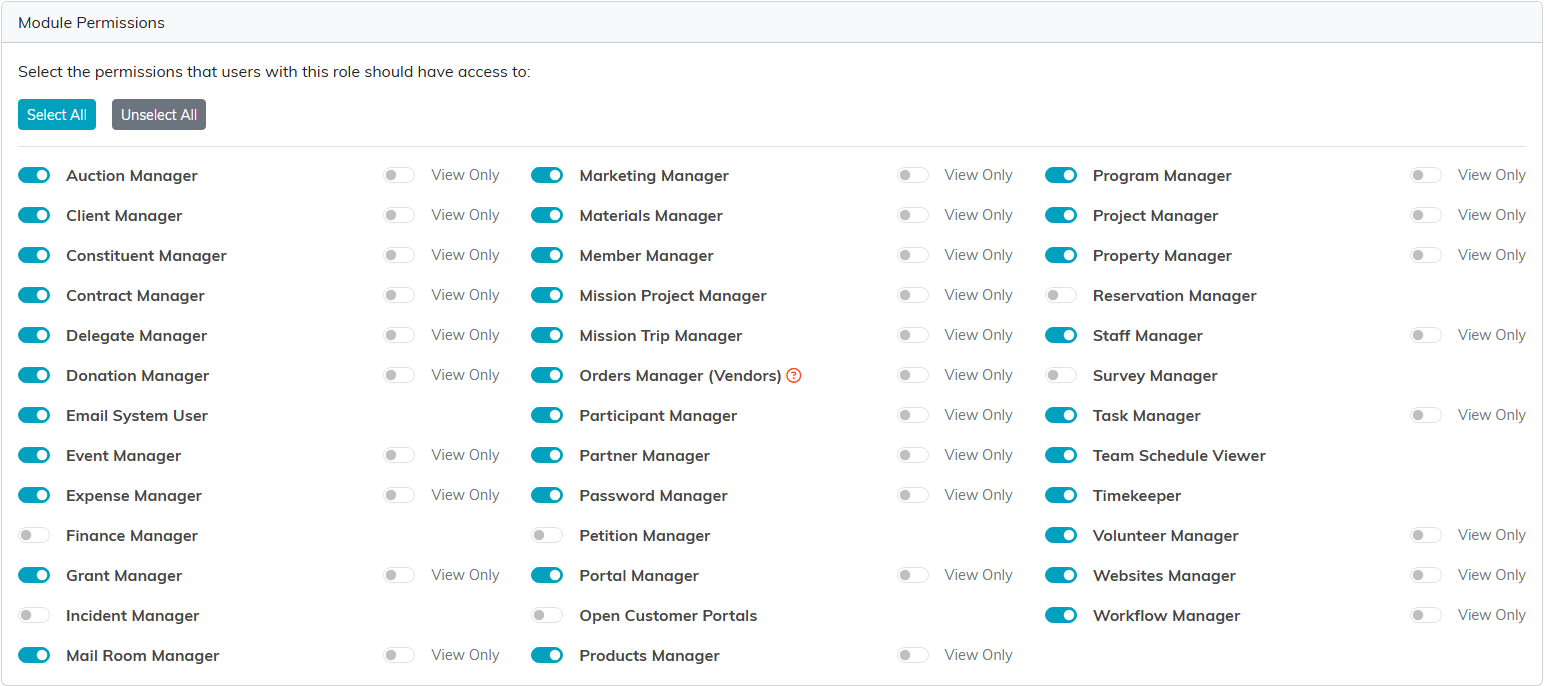Turn off the Websites Manager switch
The height and width of the screenshot is (686, 1545).
pos(1061,576)
